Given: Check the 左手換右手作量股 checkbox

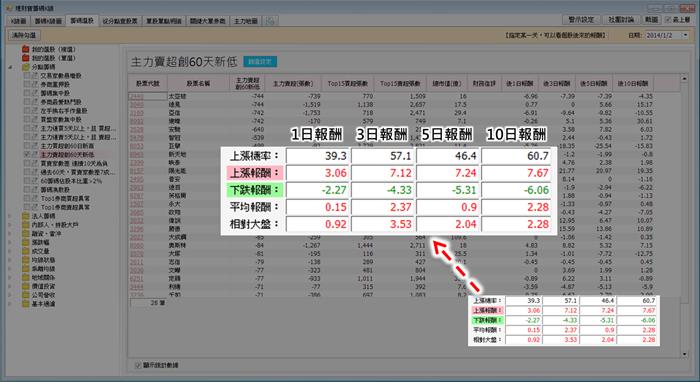Looking at the screenshot, I should 27,111.
